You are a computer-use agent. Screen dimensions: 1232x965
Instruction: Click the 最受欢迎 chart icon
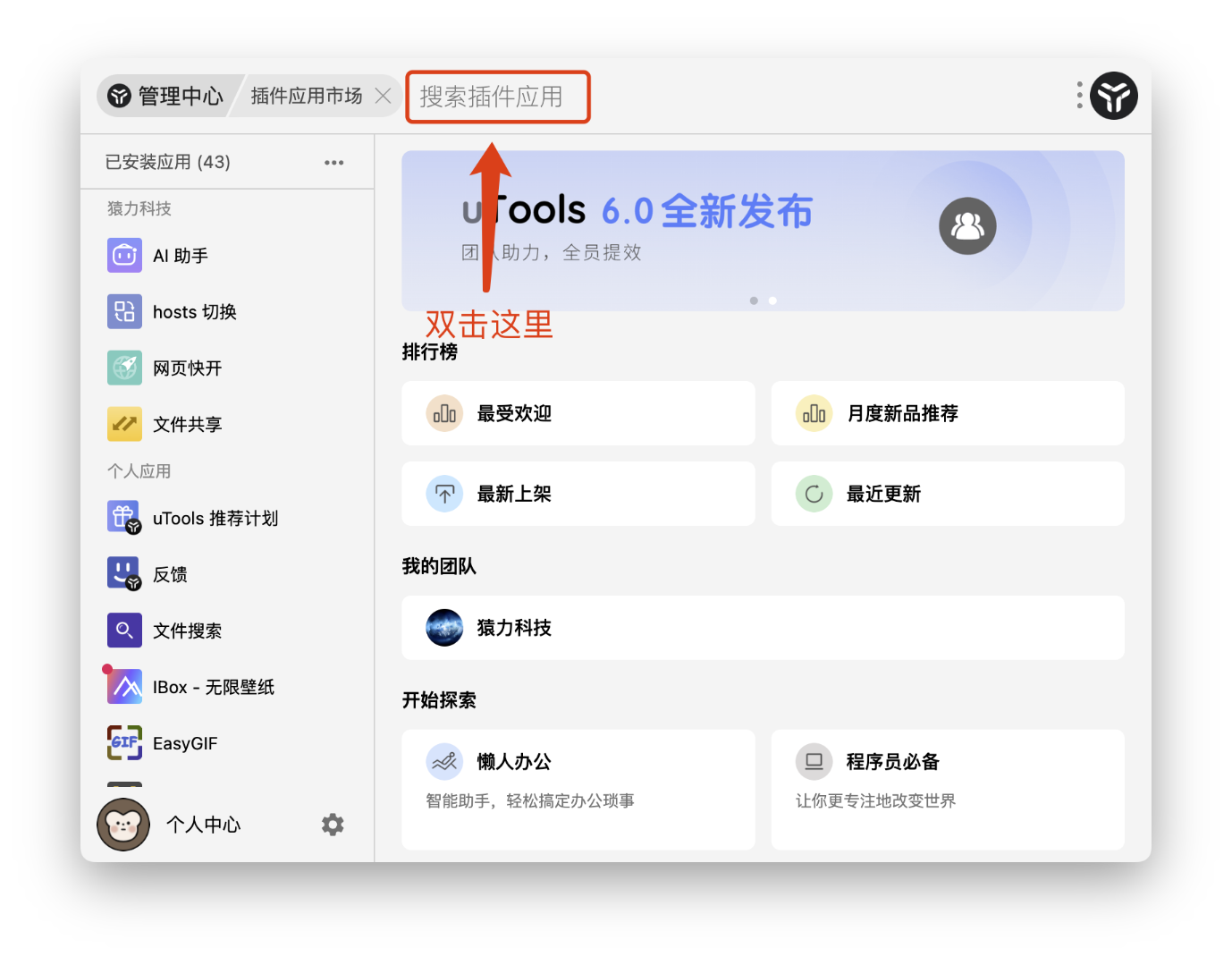[x=444, y=413]
